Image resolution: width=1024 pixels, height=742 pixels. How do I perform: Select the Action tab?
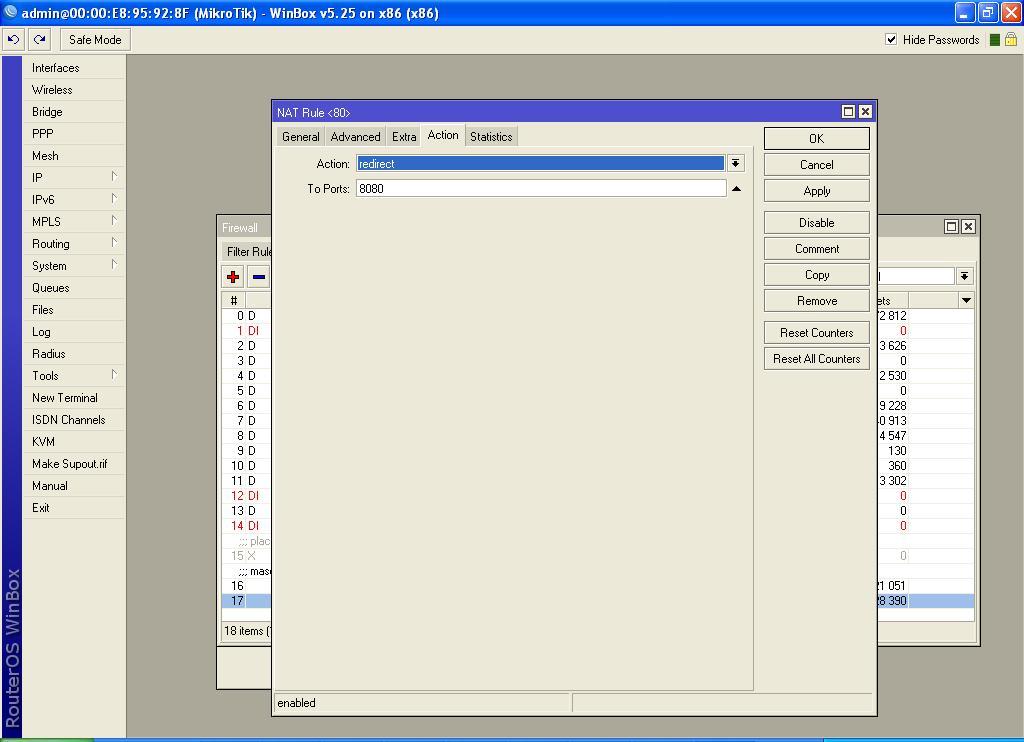[443, 135]
